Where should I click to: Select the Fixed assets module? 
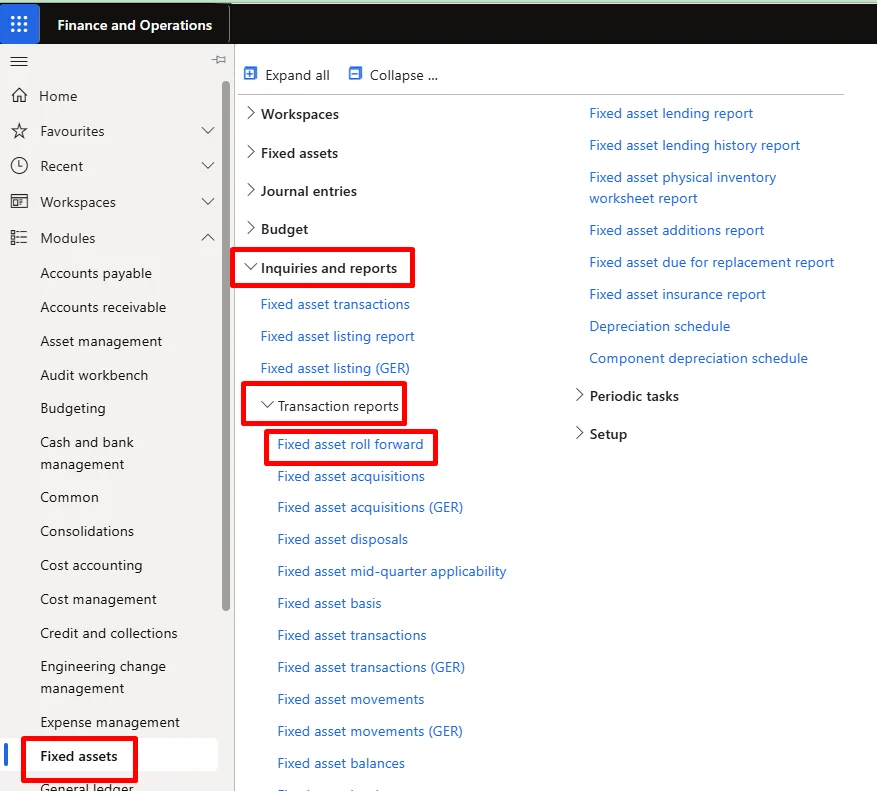pos(79,756)
